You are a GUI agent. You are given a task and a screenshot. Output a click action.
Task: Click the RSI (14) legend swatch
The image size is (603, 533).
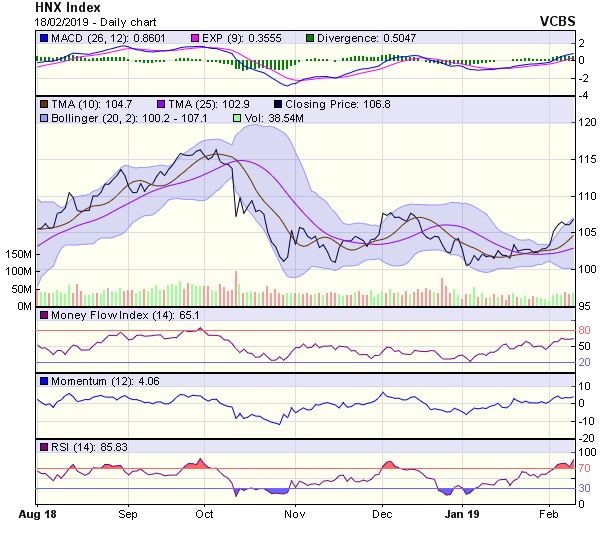pyautogui.click(x=44, y=446)
